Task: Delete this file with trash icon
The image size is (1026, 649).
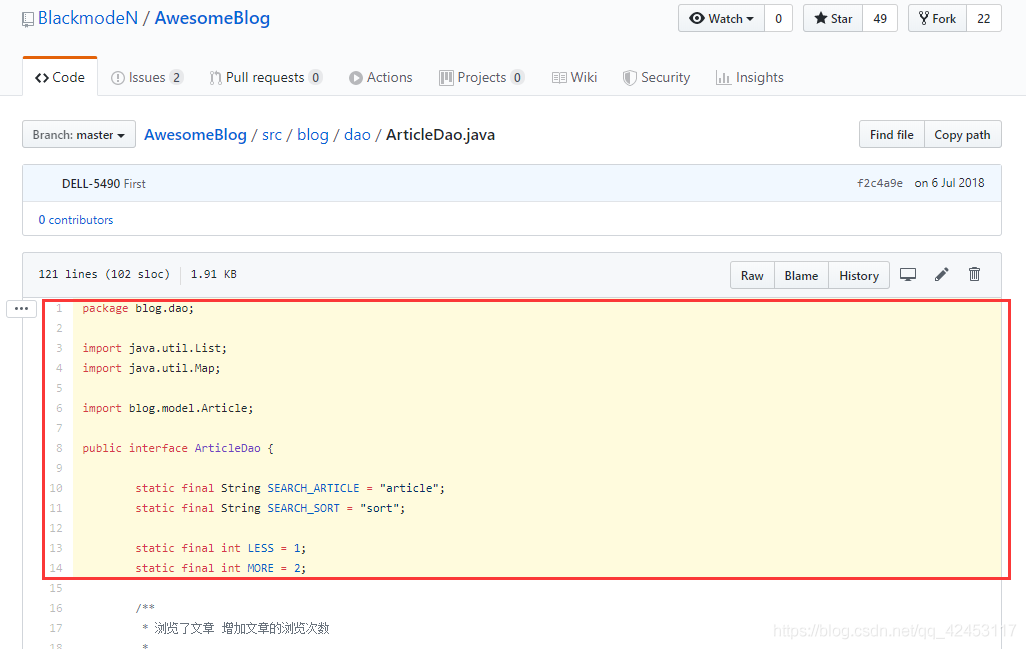Action: tap(974, 275)
